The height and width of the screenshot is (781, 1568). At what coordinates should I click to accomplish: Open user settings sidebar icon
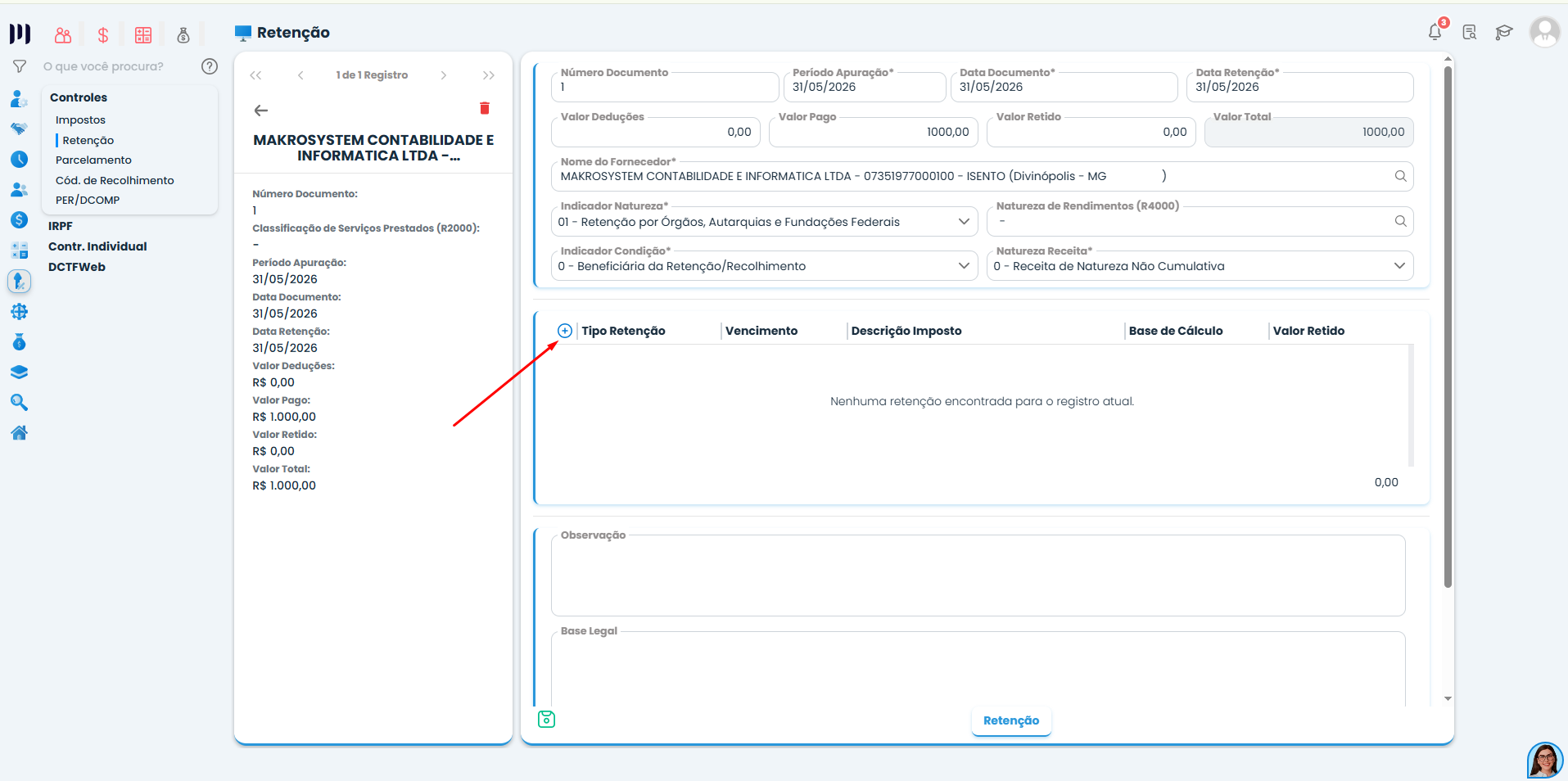[x=20, y=99]
